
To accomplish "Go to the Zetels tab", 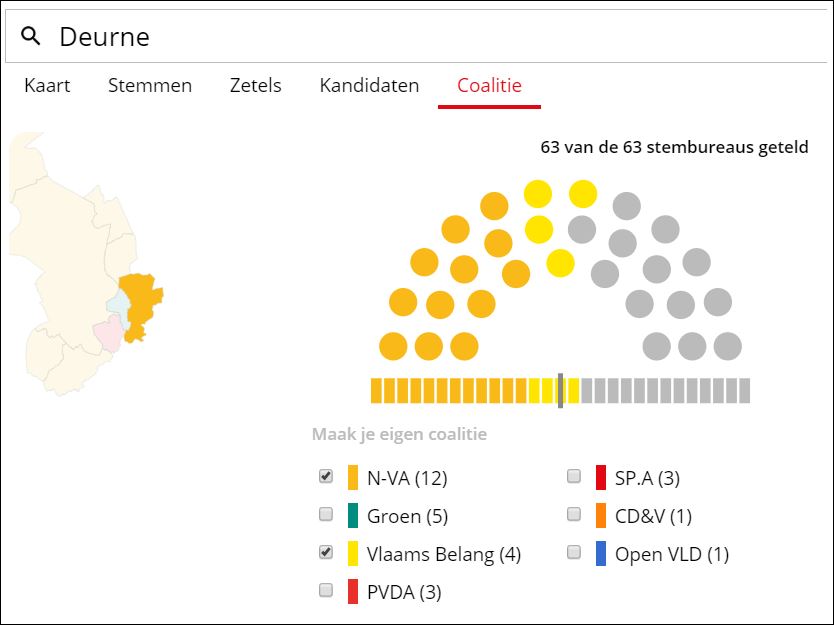I will point(255,85).
